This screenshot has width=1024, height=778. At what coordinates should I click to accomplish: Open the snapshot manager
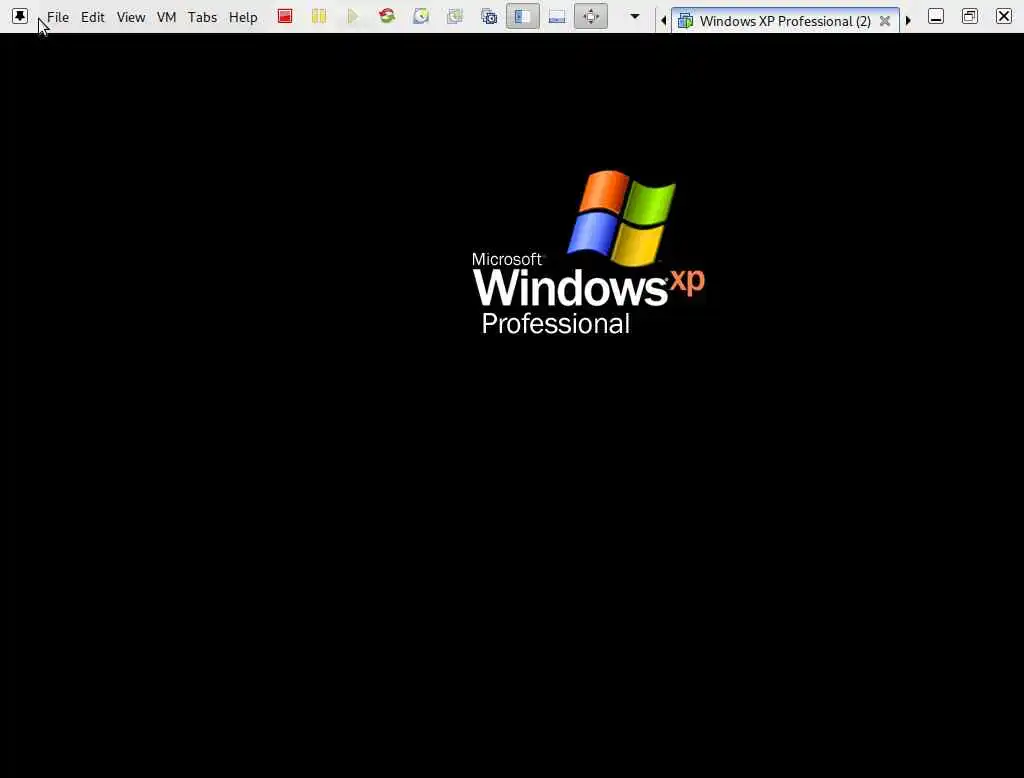pos(488,16)
